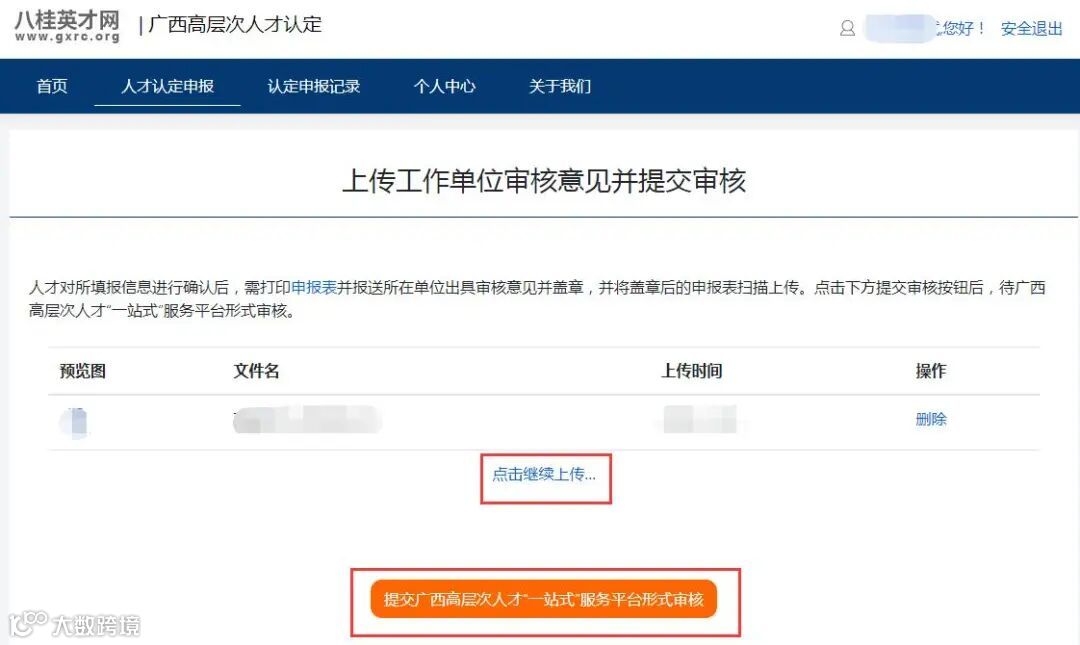
Task: Open the 首页 navigation tab
Action: [x=52, y=86]
